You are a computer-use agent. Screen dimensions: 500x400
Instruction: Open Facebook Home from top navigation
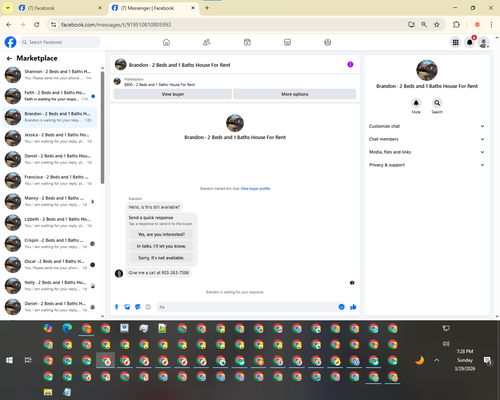point(166,42)
